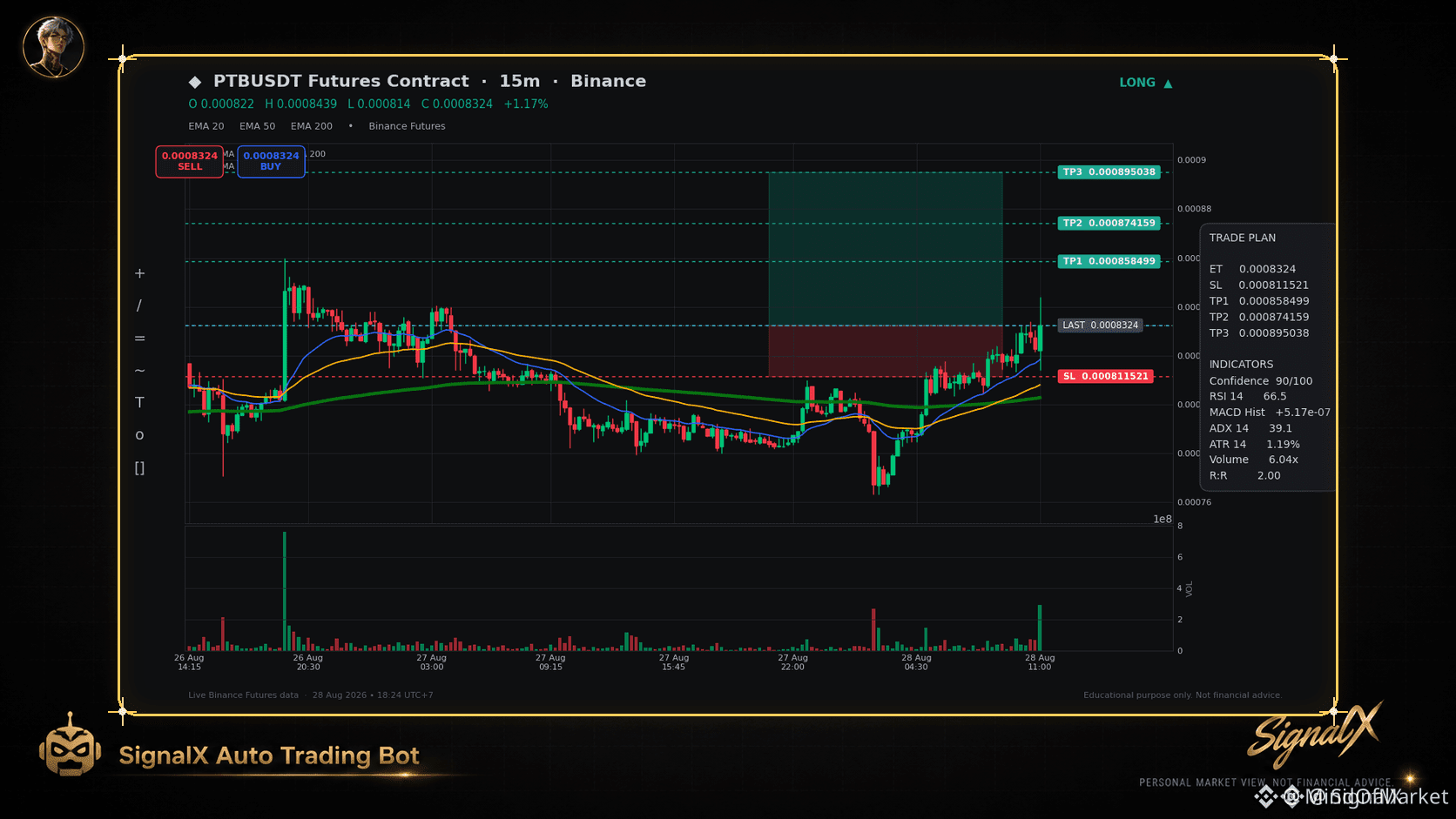Image resolution: width=1456 pixels, height=819 pixels.
Task: Click the 28 Aug 04:30 time label
Action: pyautogui.click(x=917, y=662)
